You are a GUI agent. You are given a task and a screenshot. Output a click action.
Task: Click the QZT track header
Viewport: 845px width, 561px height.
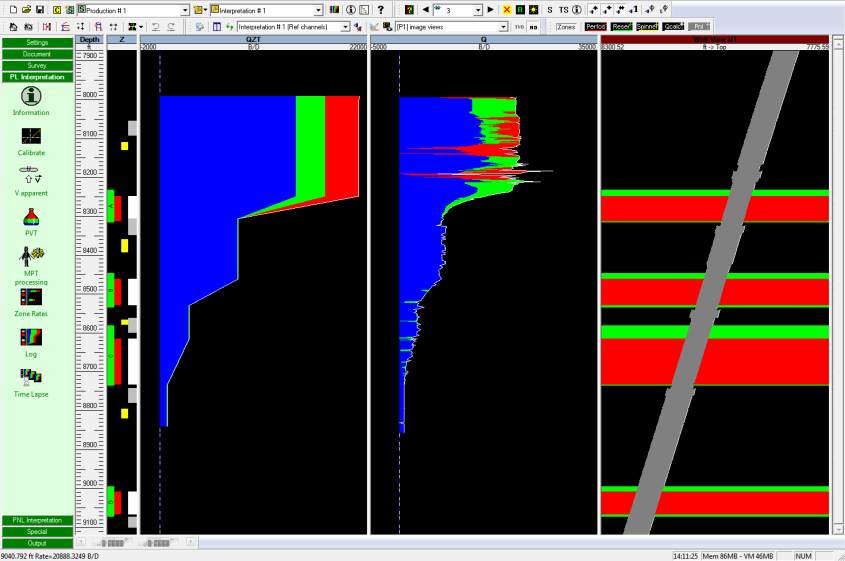(x=253, y=40)
